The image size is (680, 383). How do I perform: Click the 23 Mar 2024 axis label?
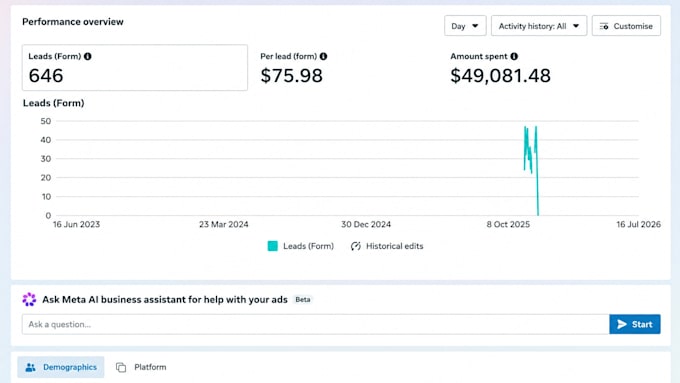coord(224,224)
